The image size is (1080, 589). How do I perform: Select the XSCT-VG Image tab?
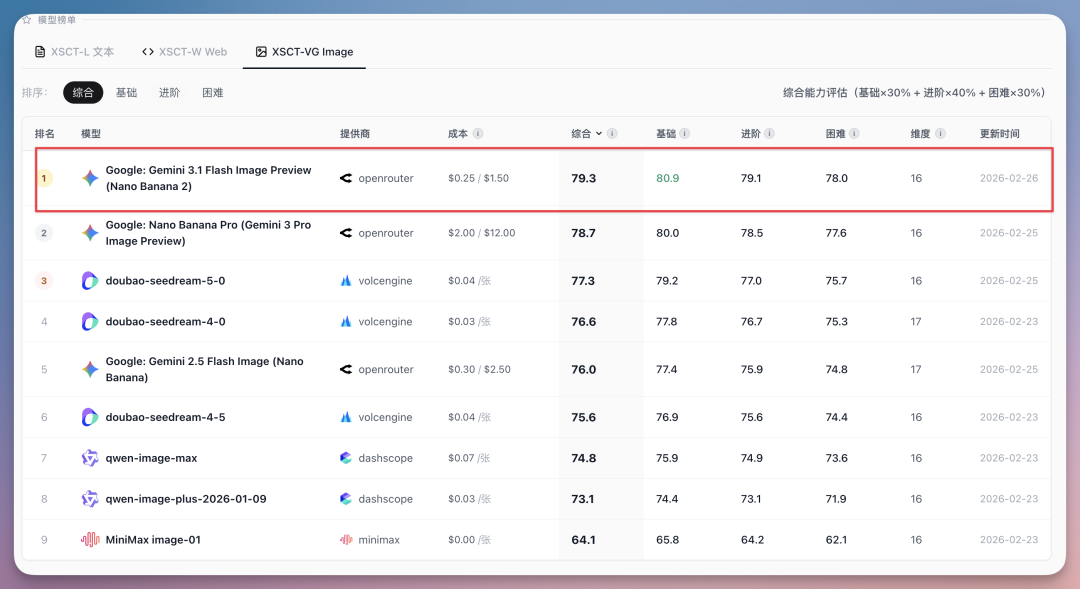(x=304, y=52)
